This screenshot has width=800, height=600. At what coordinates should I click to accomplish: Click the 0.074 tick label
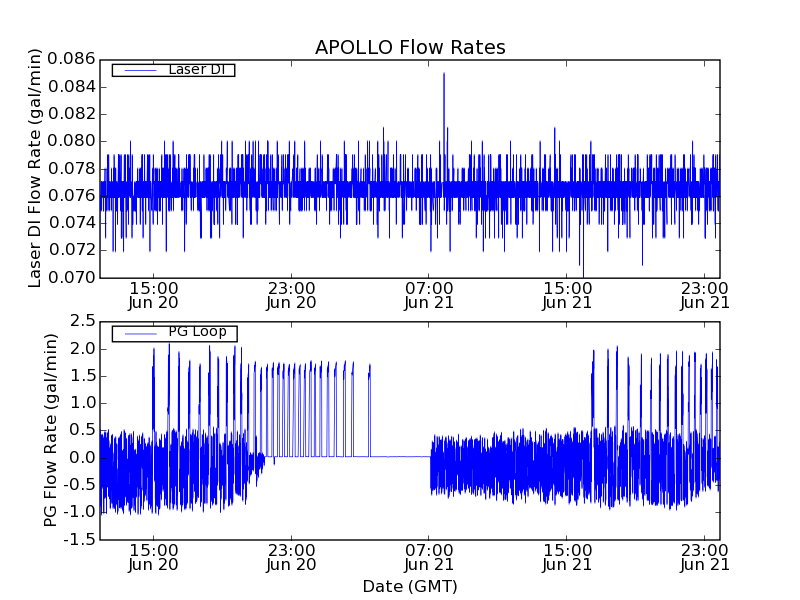click(71, 223)
